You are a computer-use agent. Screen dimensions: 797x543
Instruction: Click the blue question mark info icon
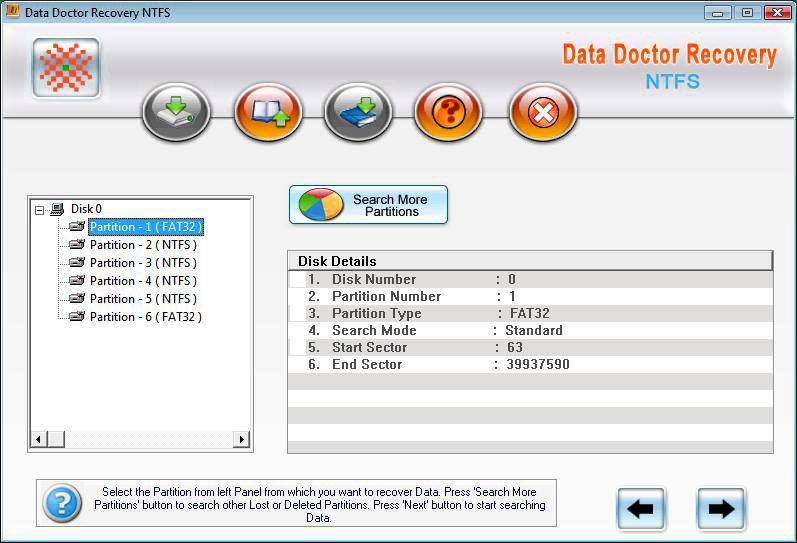pos(62,503)
